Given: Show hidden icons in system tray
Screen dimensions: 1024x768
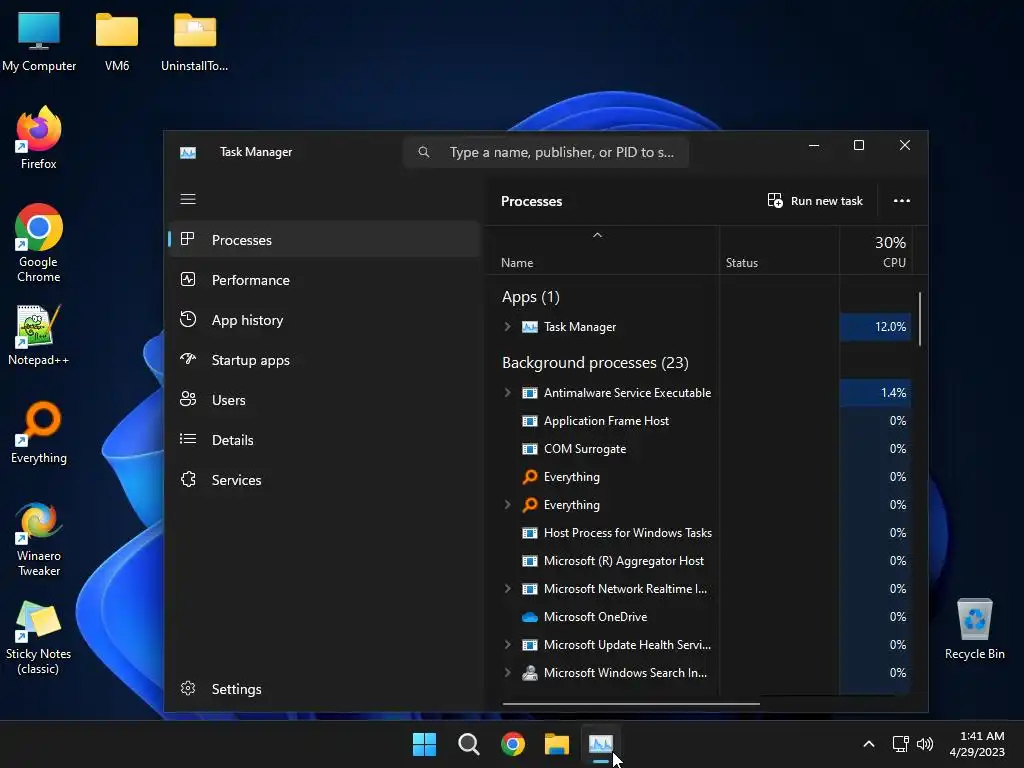Looking at the screenshot, I should pos(869,744).
